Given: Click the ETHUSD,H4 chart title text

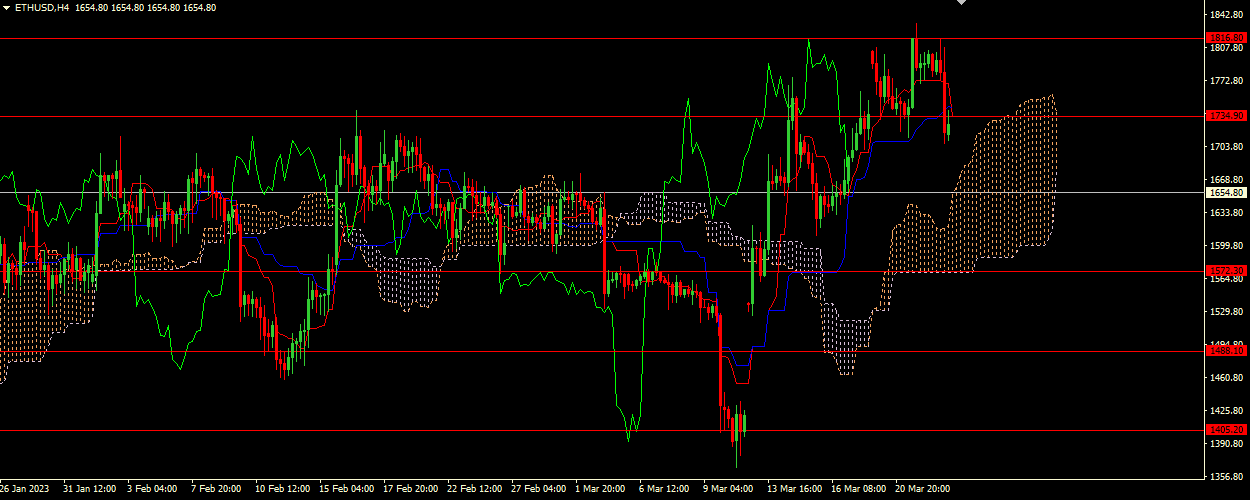Looking at the screenshot, I should tap(41, 7).
